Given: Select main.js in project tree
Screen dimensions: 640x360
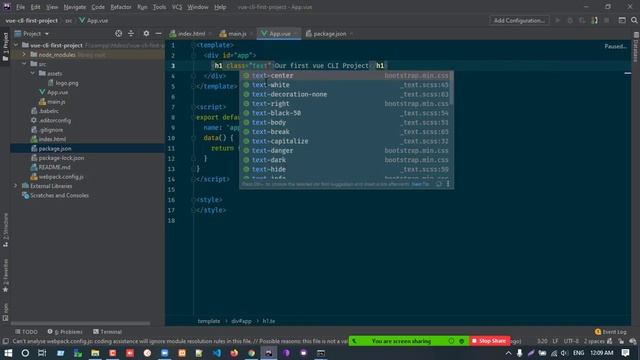Looking at the screenshot, I should pos(52,102).
